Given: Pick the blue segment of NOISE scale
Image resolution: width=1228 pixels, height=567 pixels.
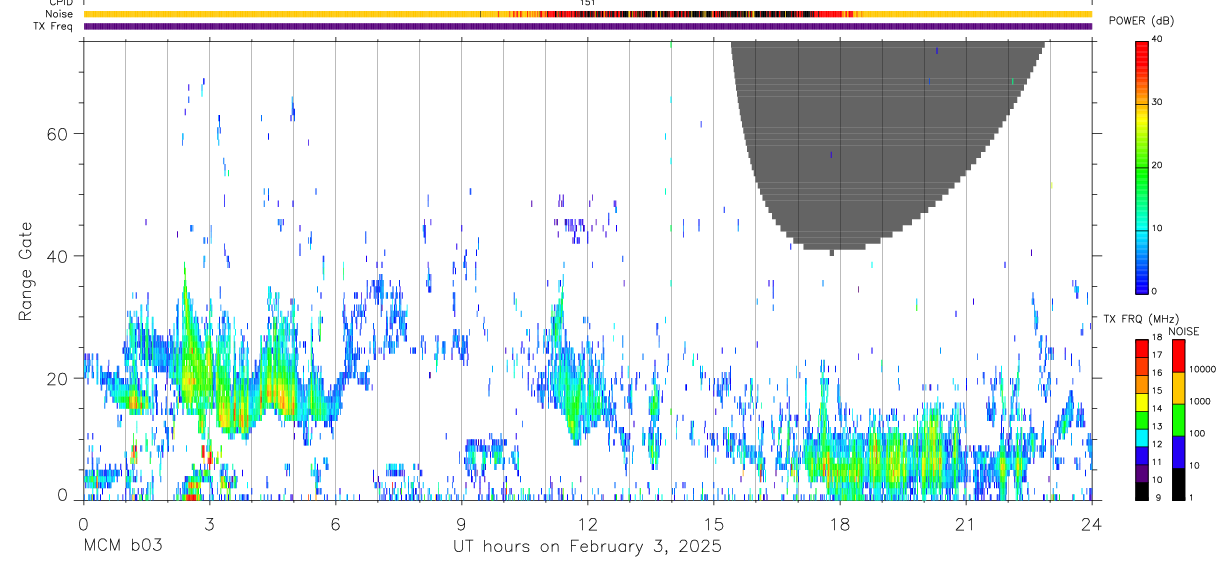Looking at the screenshot, I should [x=1178, y=452].
